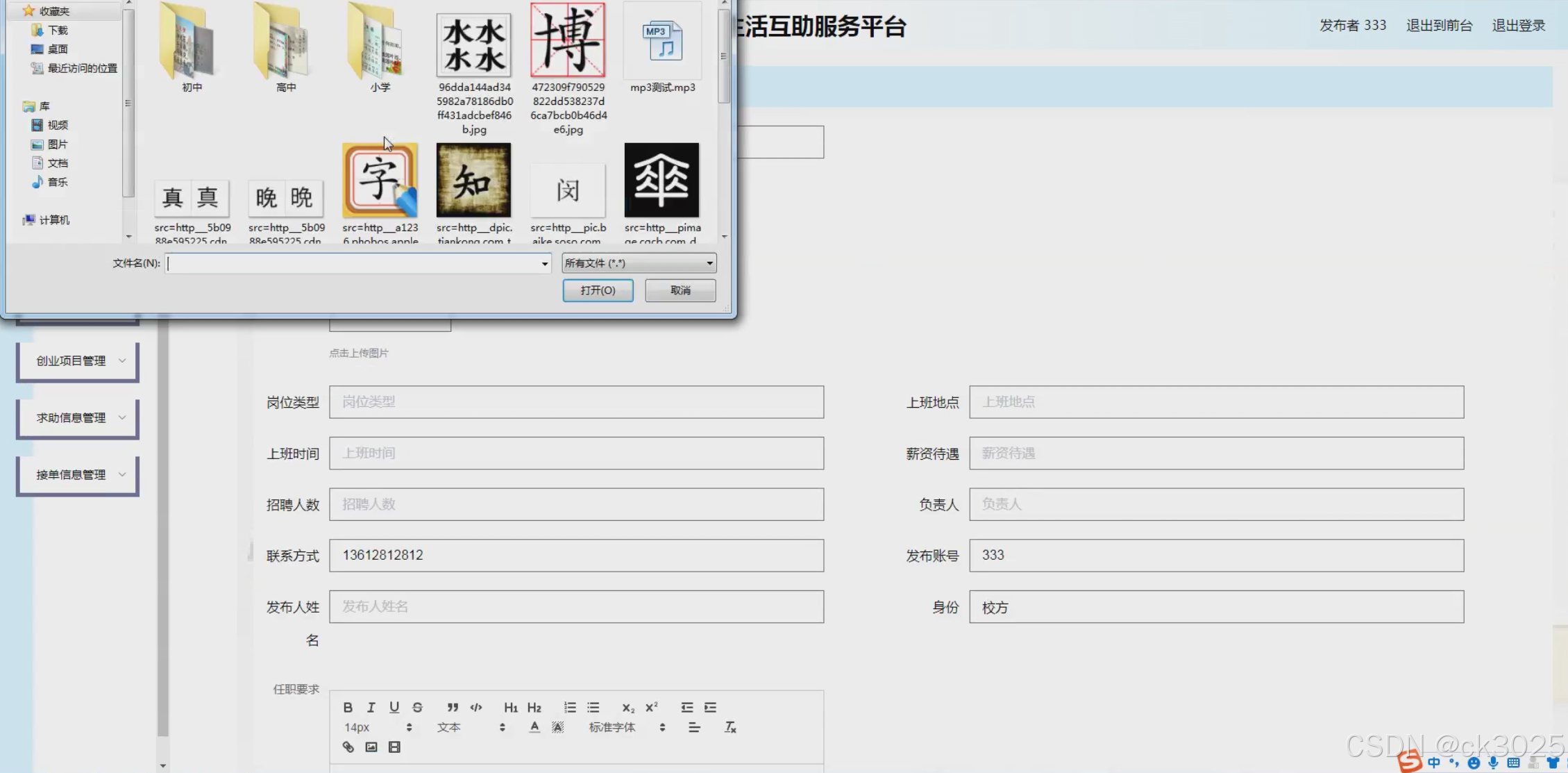Insert a hyperlink in the editor
The height and width of the screenshot is (773, 1568).
[348, 747]
